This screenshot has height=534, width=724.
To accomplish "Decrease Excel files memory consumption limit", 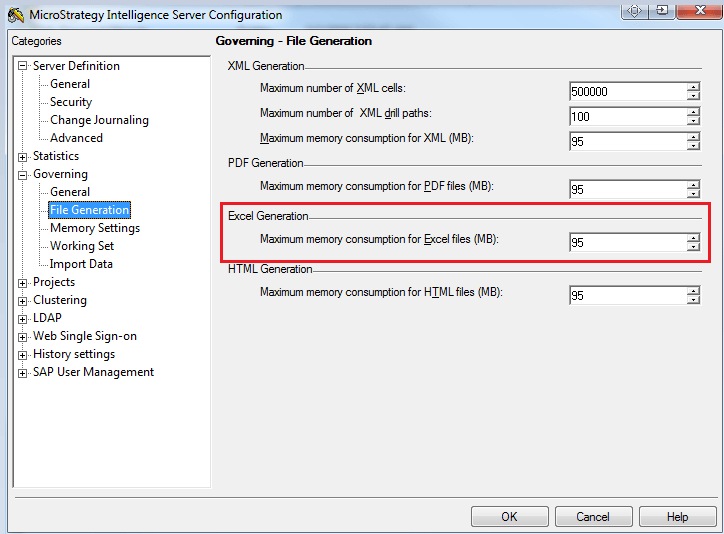I will pos(694,246).
